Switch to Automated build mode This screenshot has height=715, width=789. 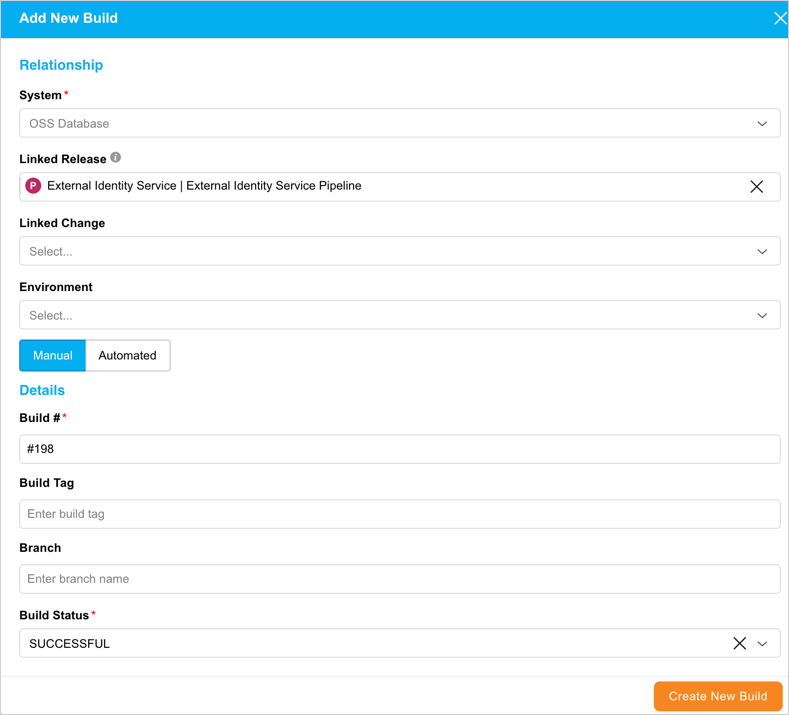(x=127, y=356)
